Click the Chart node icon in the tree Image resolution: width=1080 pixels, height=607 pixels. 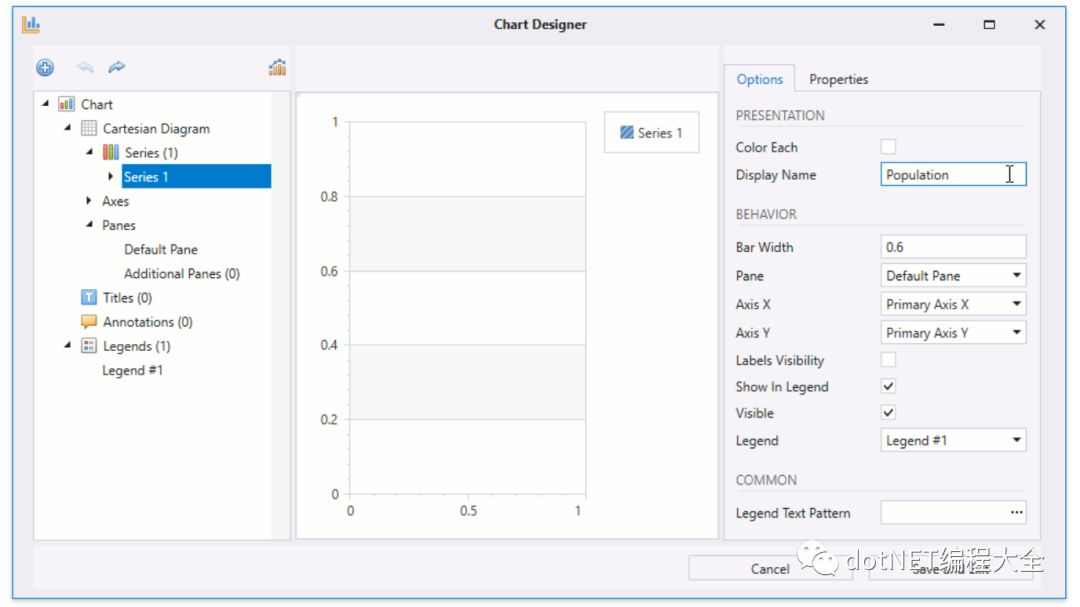[x=65, y=104]
